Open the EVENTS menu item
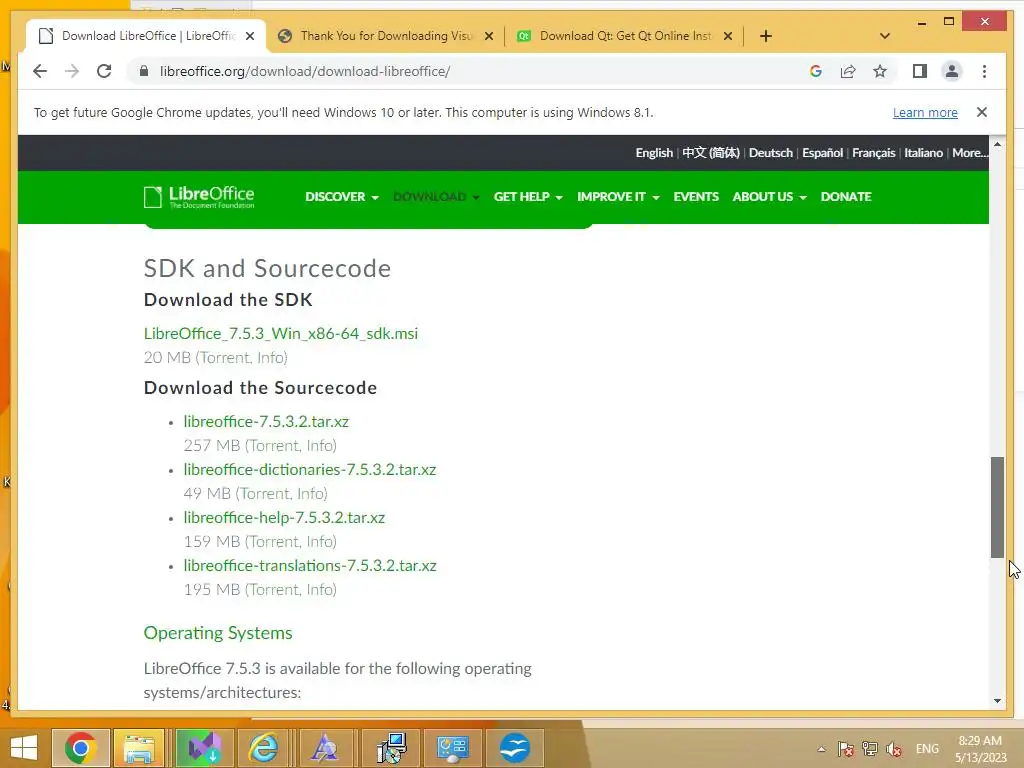This screenshot has height=768, width=1024. 696,197
